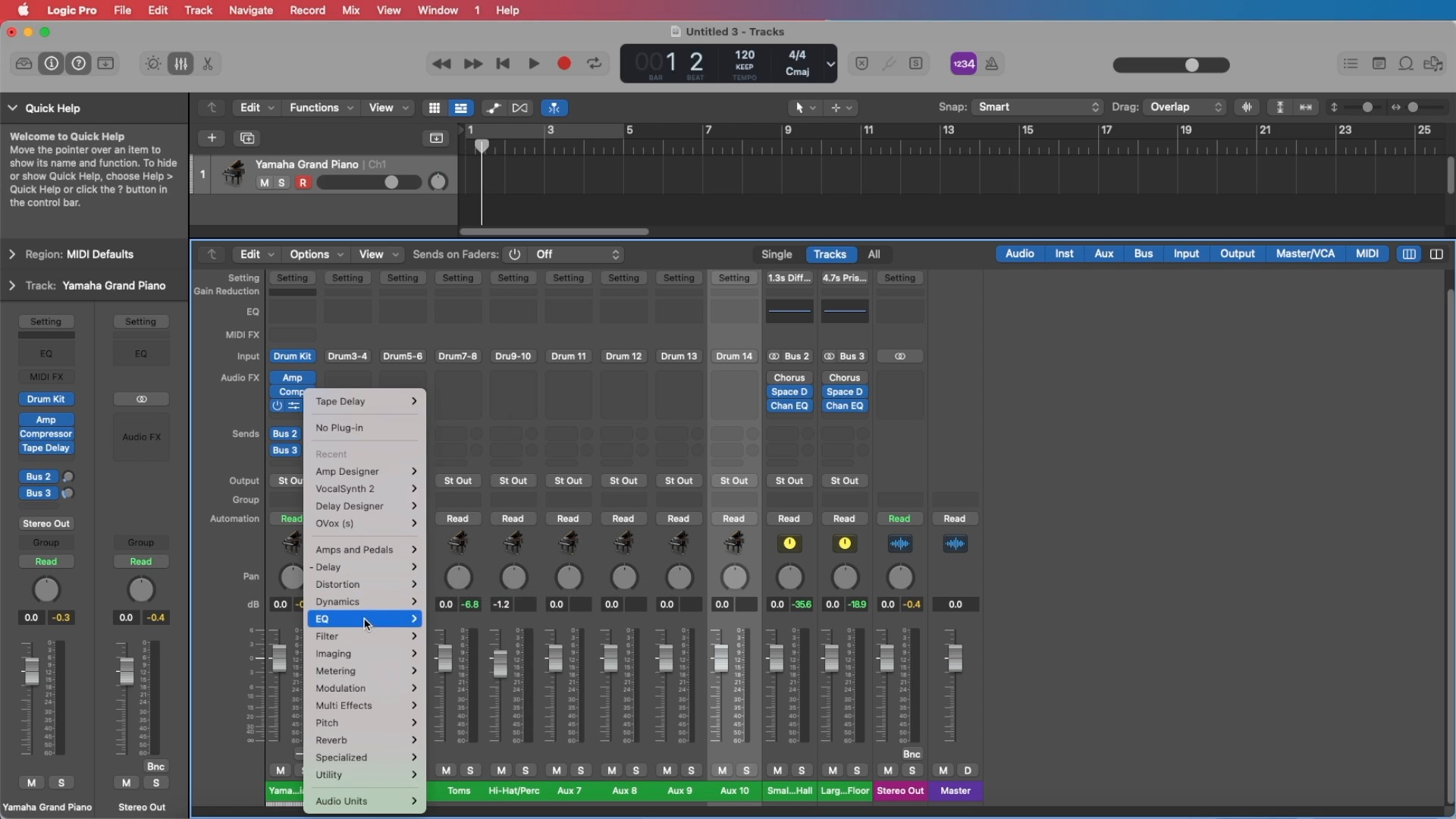Image resolution: width=1456 pixels, height=819 pixels.
Task: Click the Catch Playhead icon
Action: (x=554, y=108)
